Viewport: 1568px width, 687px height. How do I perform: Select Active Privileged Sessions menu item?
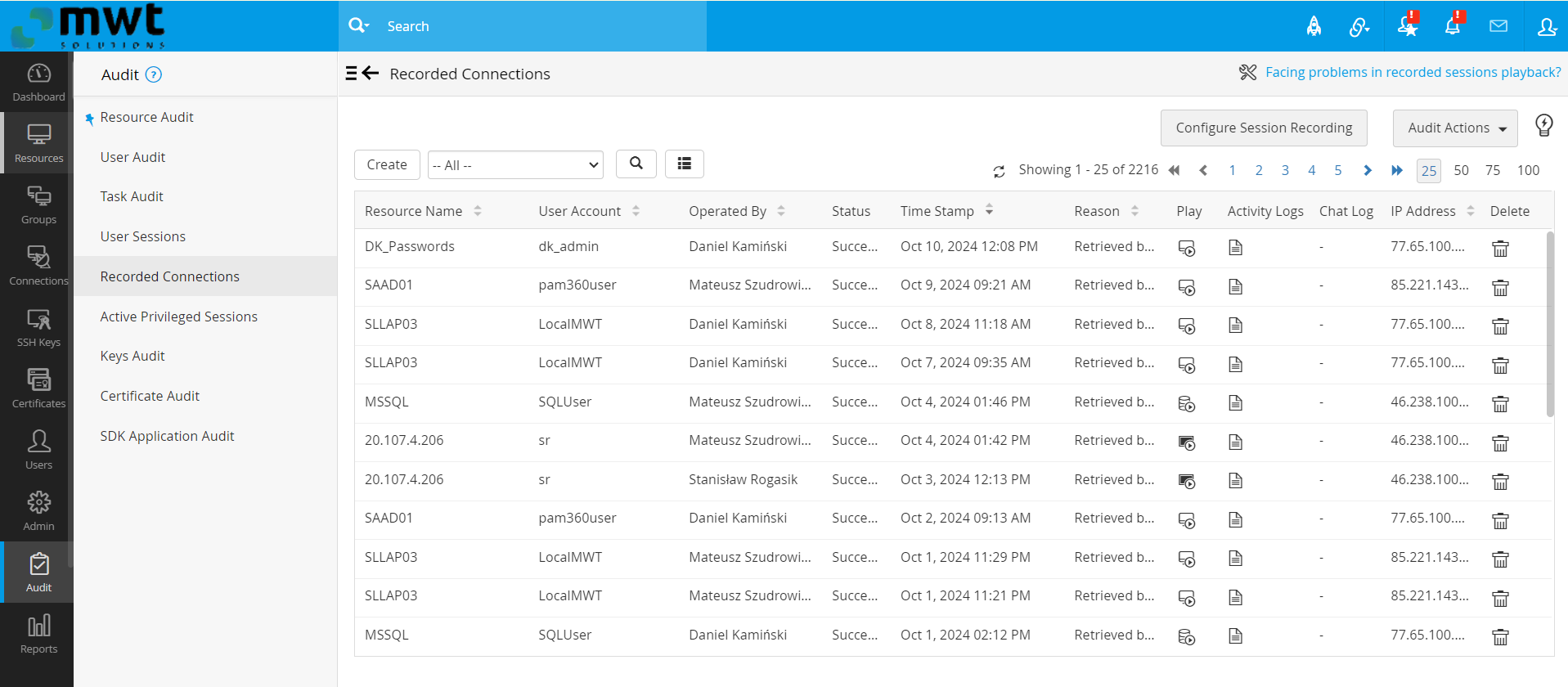[x=178, y=317]
